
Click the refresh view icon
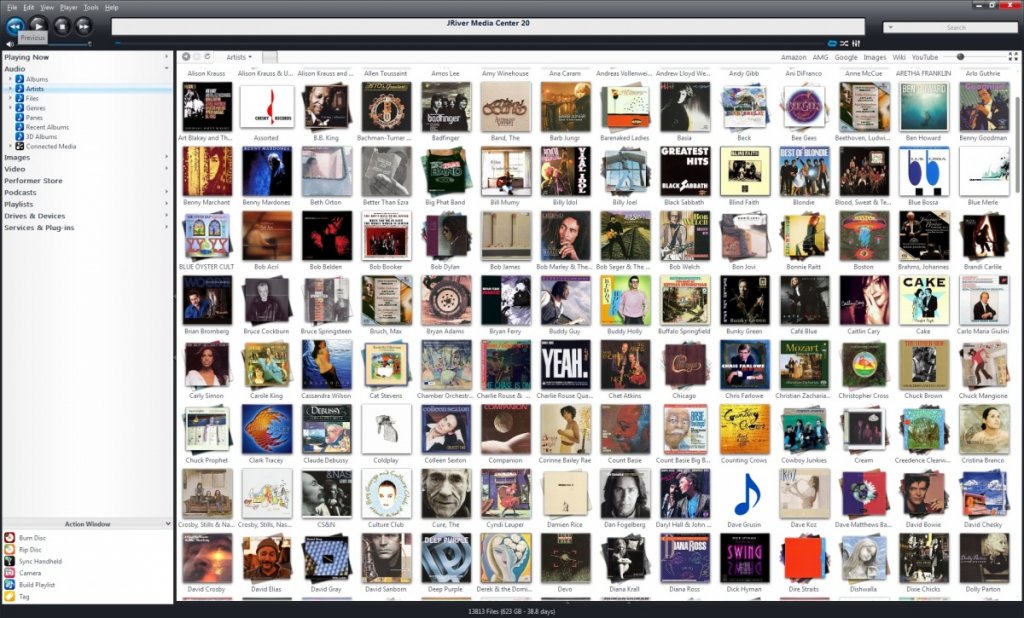click(x=208, y=57)
